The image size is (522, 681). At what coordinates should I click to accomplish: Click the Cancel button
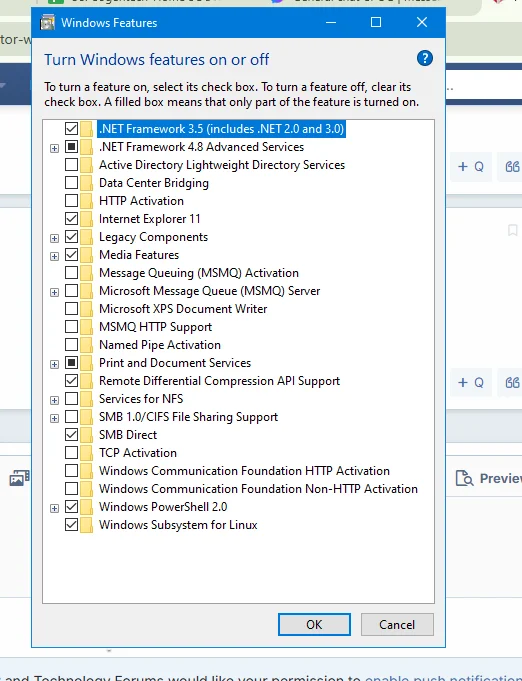click(x=397, y=625)
